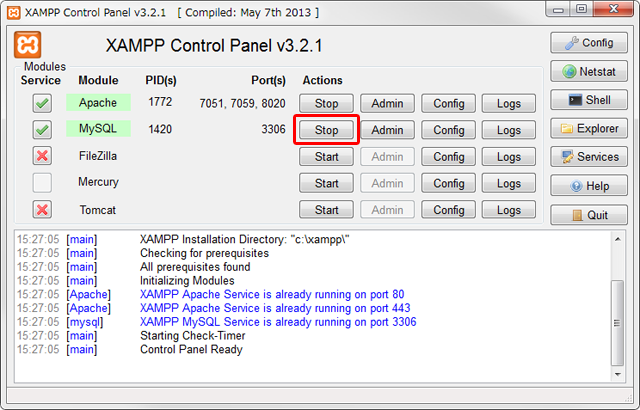The width and height of the screenshot is (640, 410).
Task: Toggle the Apache service checkbox
Action: (x=42, y=103)
